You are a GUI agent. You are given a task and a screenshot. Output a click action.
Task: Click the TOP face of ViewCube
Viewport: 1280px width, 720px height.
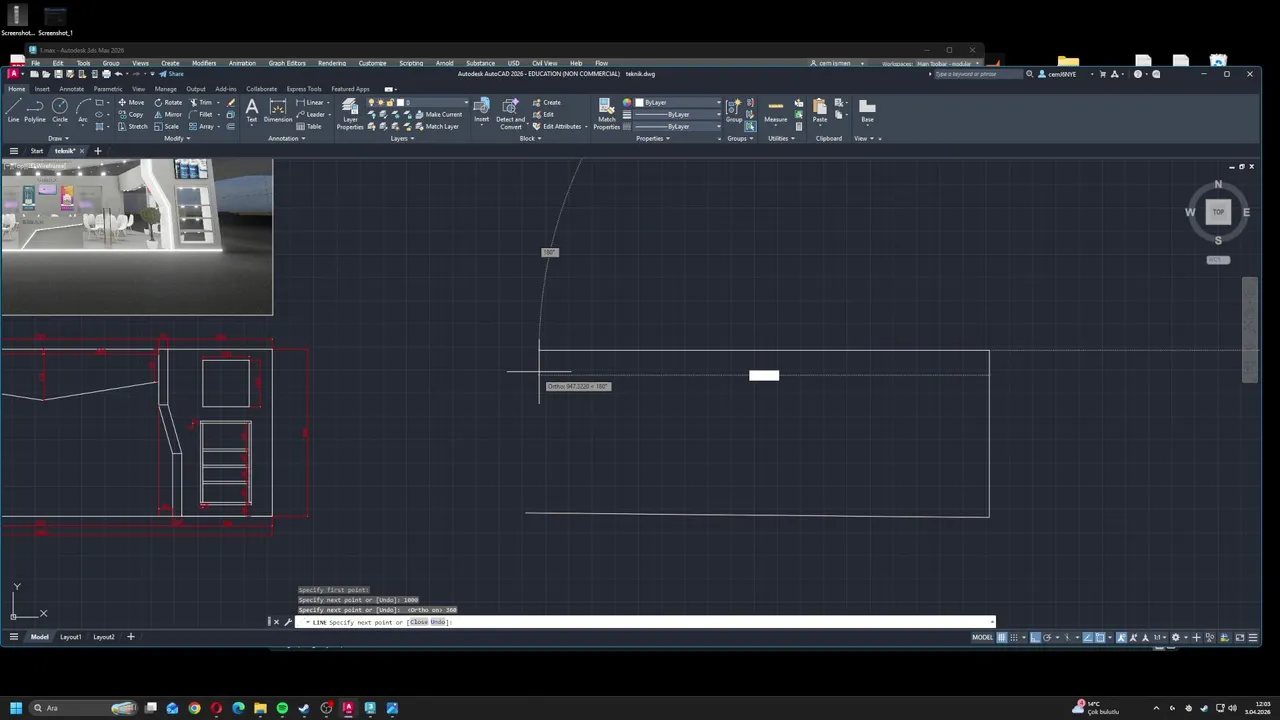1218,212
